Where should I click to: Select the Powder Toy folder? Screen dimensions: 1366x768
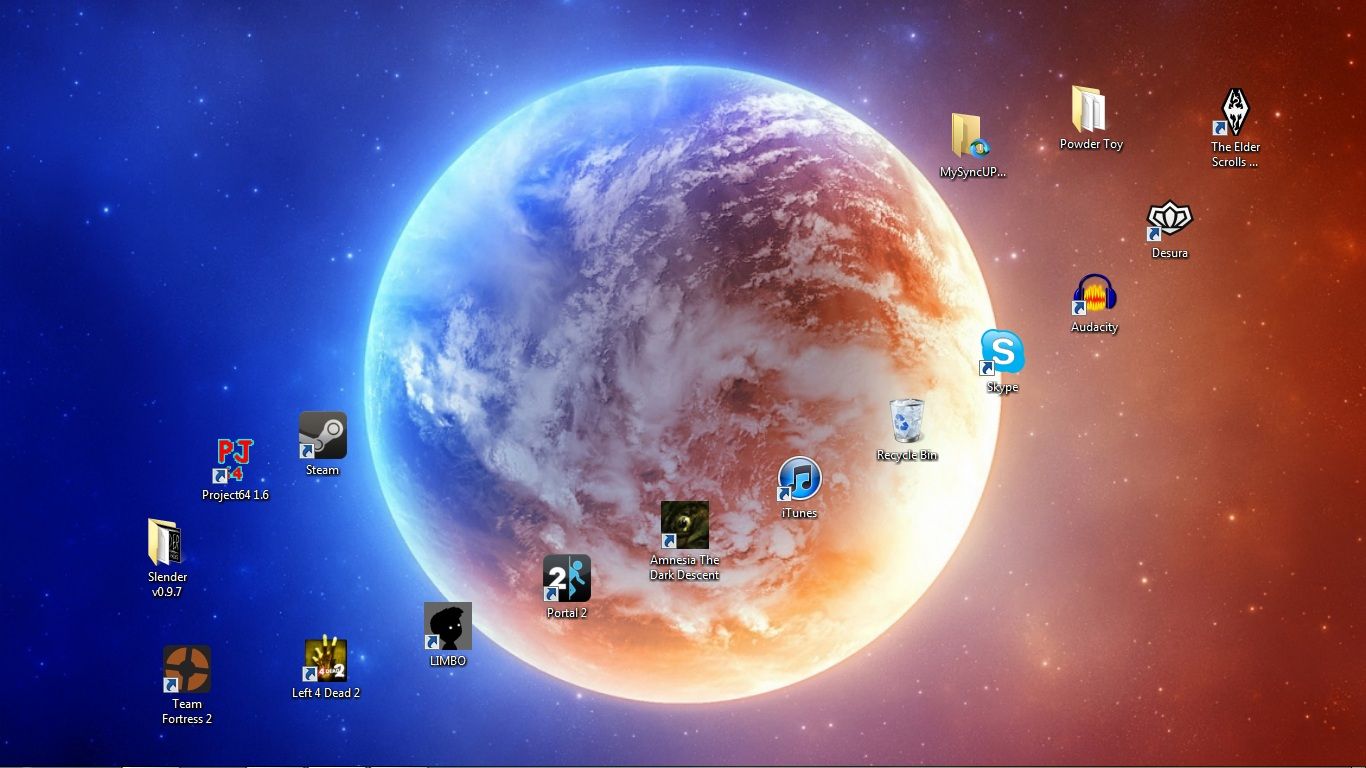click(x=1090, y=109)
